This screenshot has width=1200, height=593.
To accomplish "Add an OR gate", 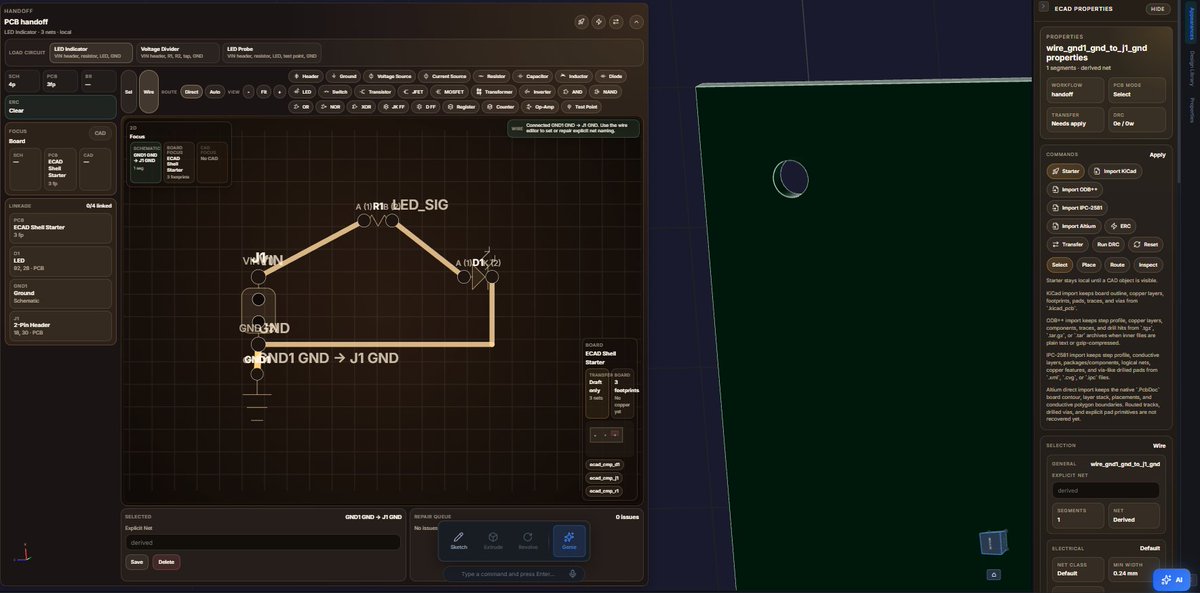I will coord(301,106).
